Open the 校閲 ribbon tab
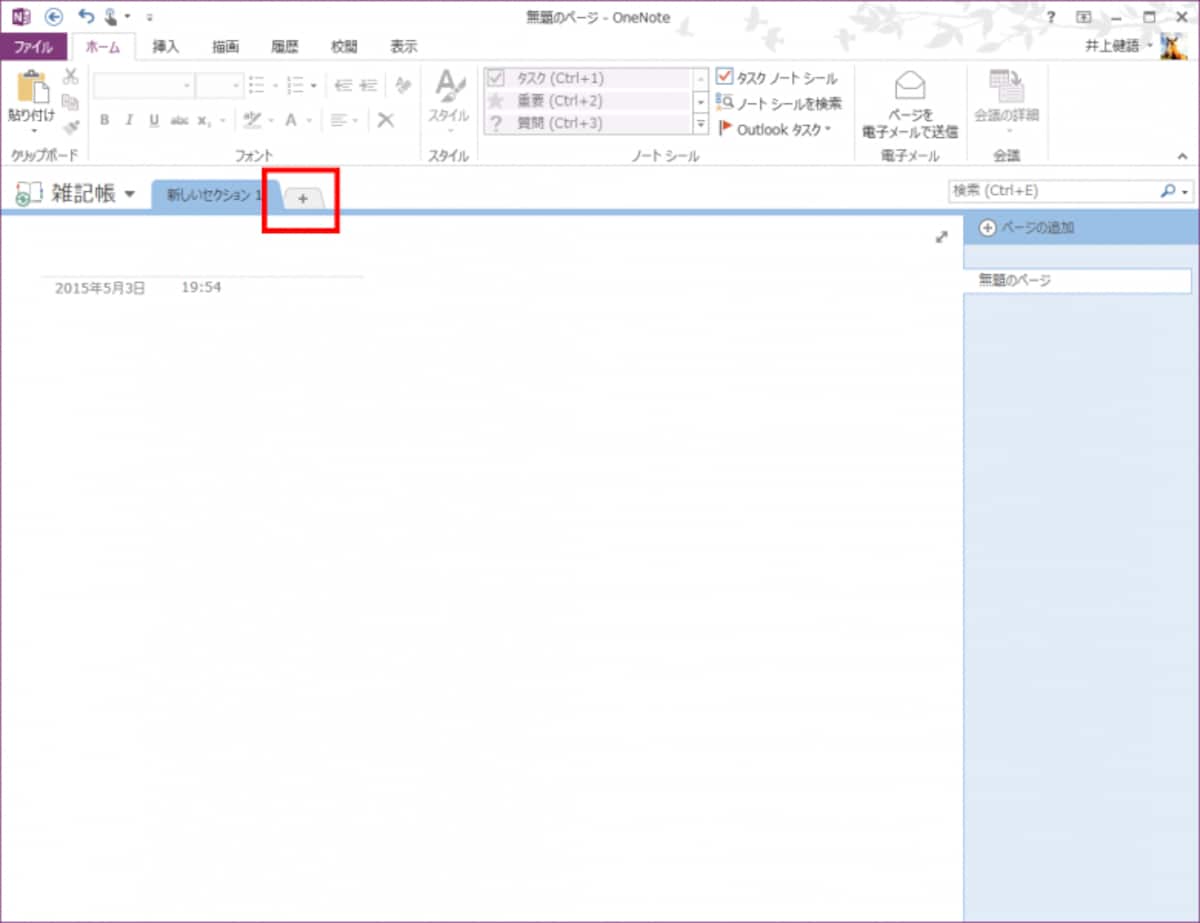1200x923 pixels. tap(344, 47)
